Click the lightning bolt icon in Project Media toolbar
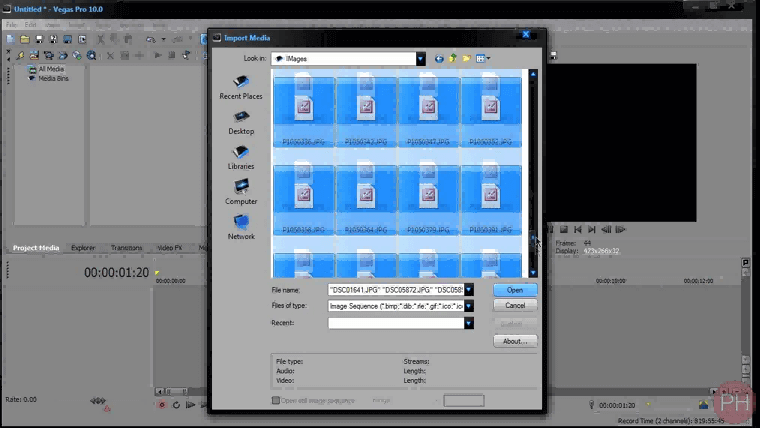The image size is (760, 428). coord(20,55)
